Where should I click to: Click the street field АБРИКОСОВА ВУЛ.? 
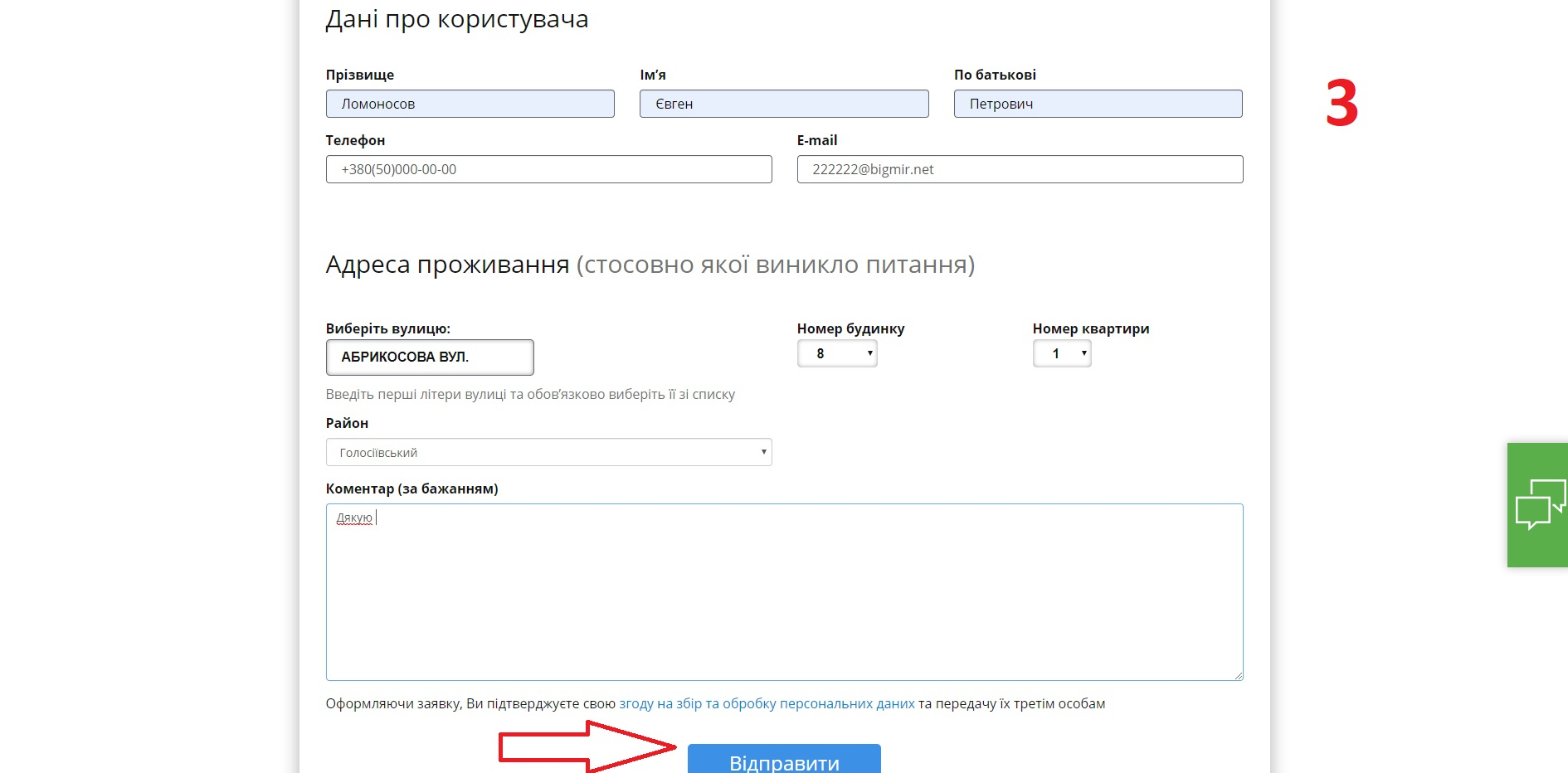point(429,357)
